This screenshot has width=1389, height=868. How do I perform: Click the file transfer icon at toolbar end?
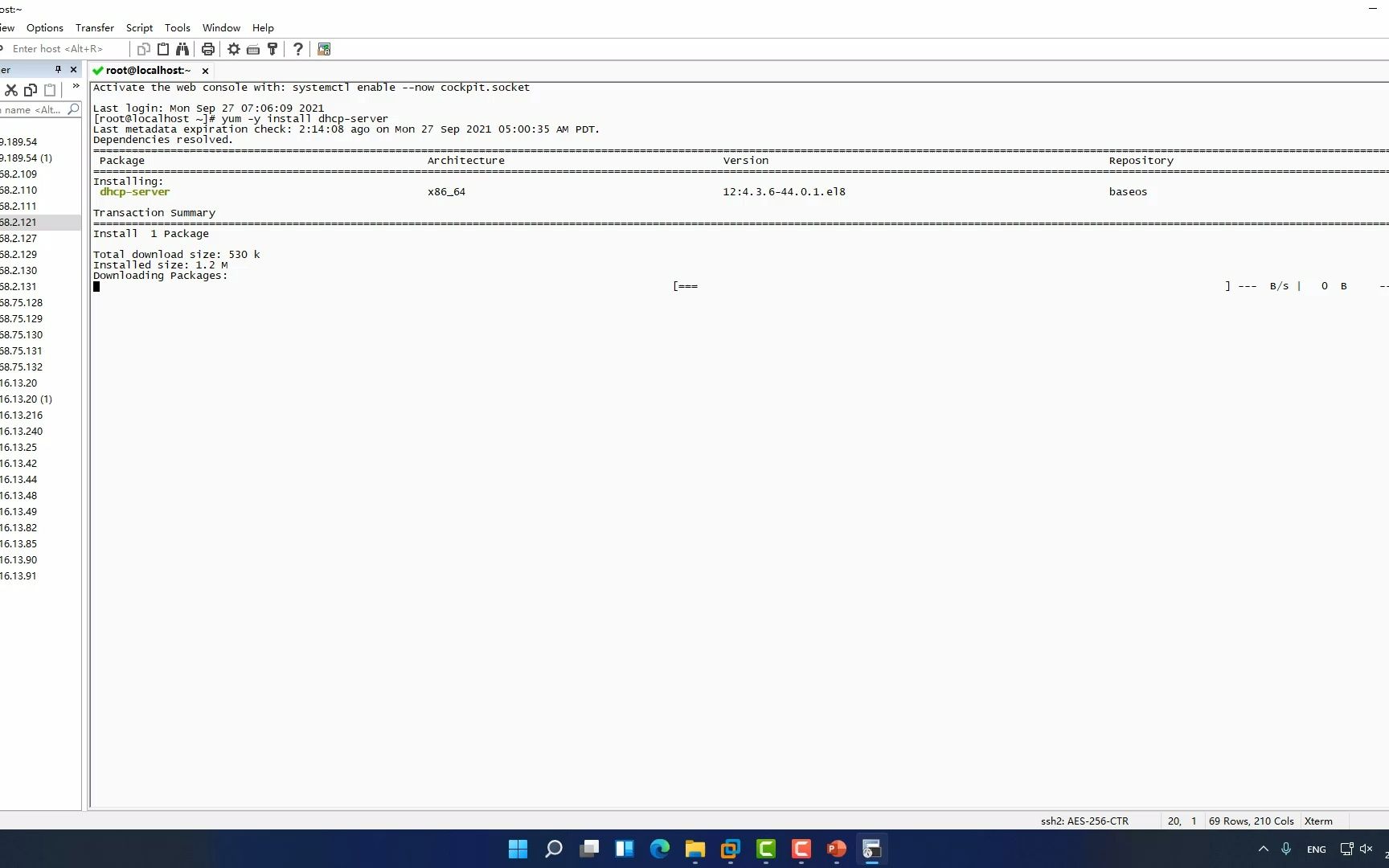(x=324, y=49)
